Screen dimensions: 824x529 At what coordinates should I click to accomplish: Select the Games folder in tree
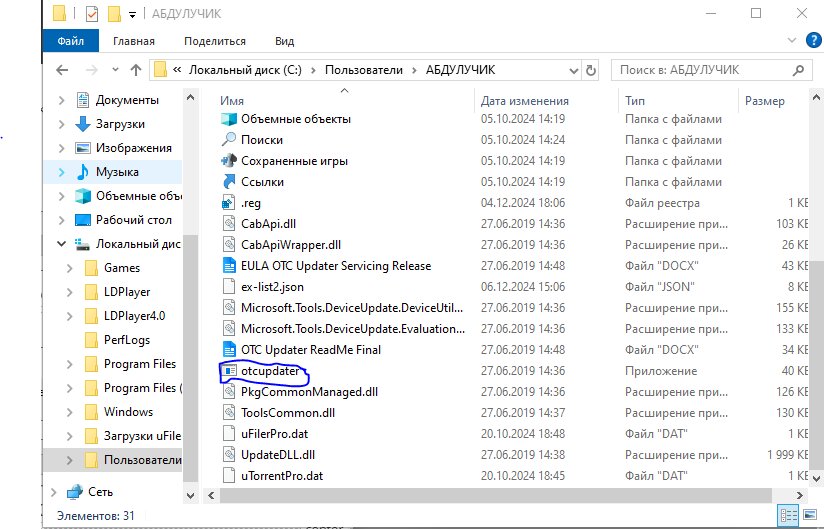tap(121, 268)
